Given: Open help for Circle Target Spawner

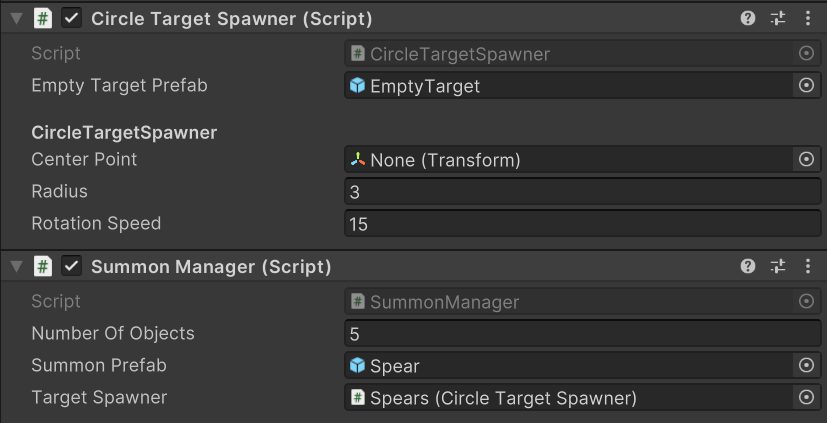Looking at the screenshot, I should pos(748,18).
